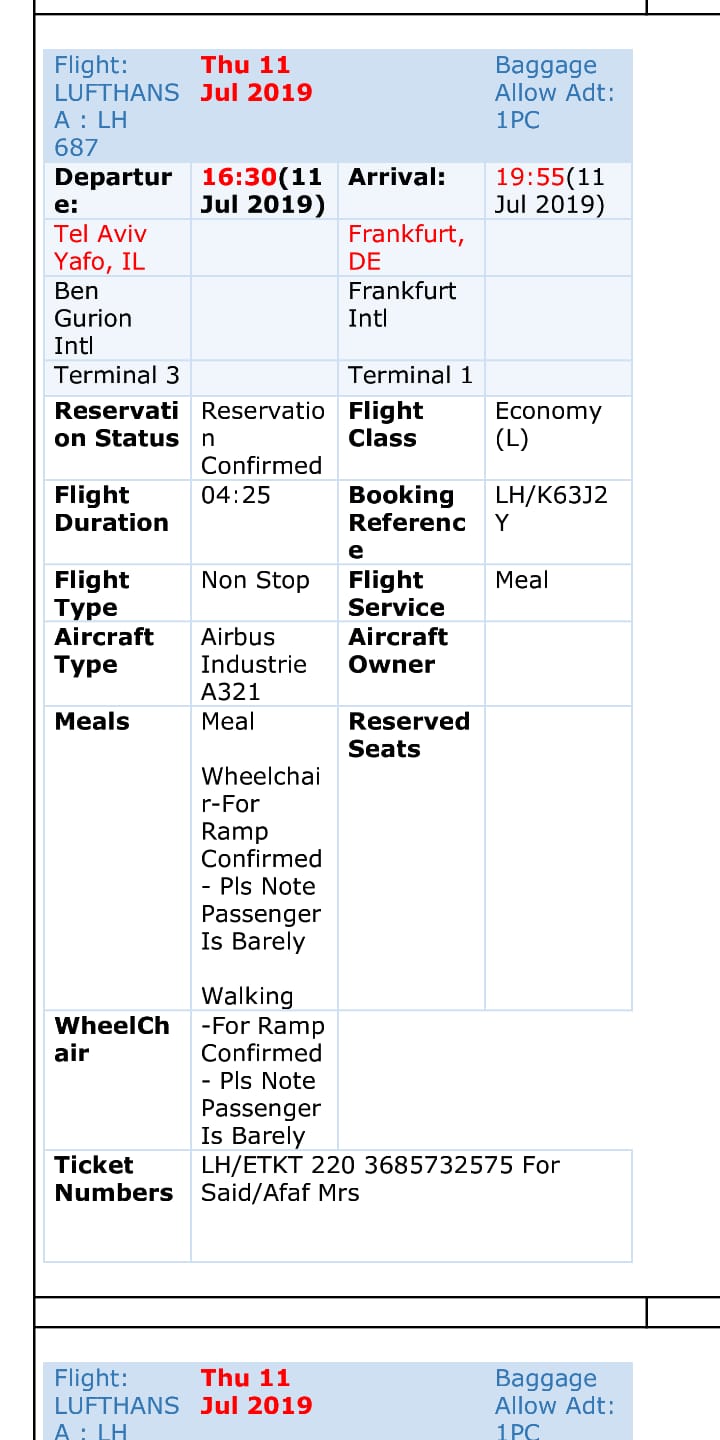This screenshot has height=1440, width=720.
Task: Click the Meal value beside Flight Service
Action: (x=522, y=580)
